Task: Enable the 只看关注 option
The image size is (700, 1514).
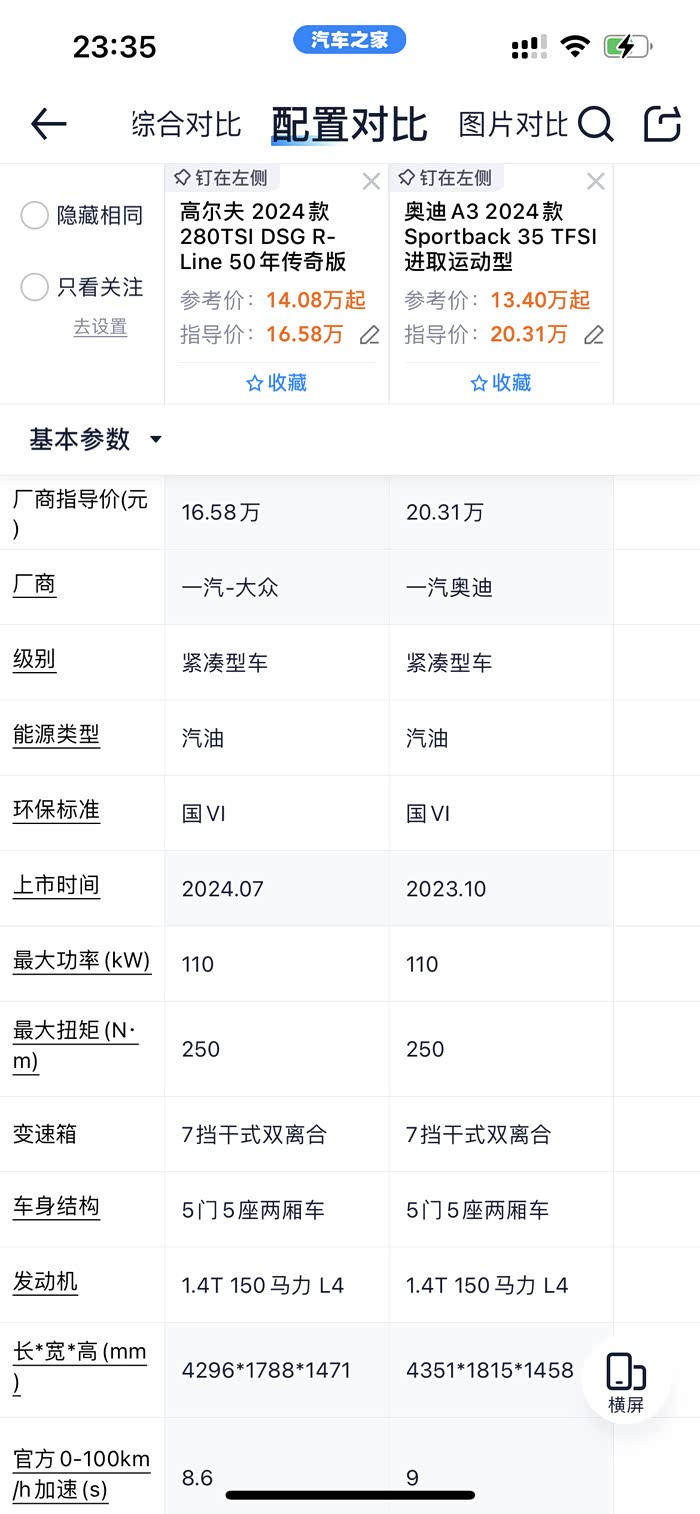Action: point(35,288)
